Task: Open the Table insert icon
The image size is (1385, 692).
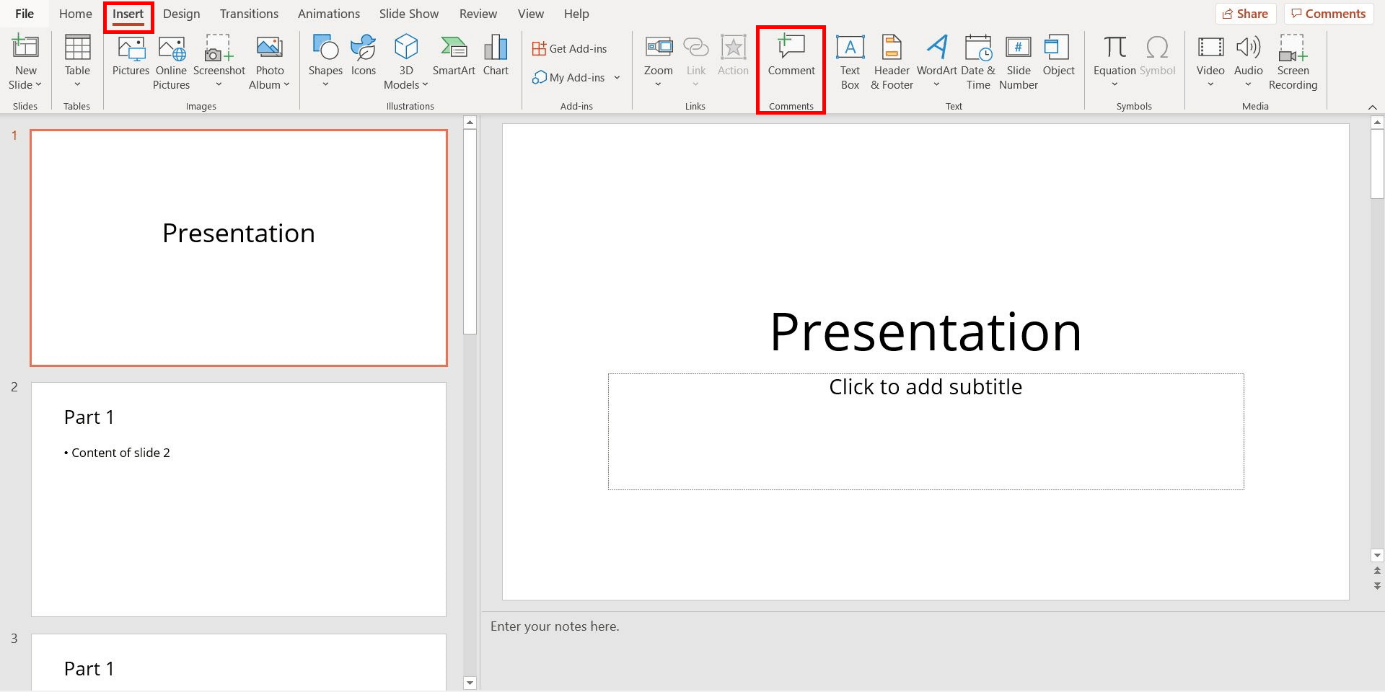Action: pyautogui.click(x=77, y=46)
